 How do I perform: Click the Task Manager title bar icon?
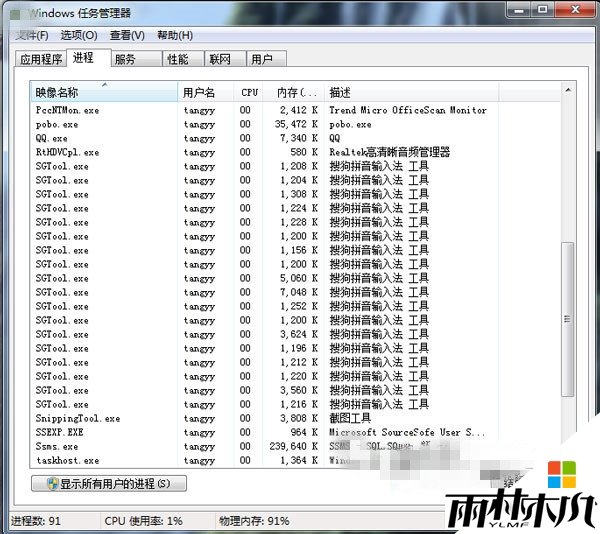pos(15,15)
